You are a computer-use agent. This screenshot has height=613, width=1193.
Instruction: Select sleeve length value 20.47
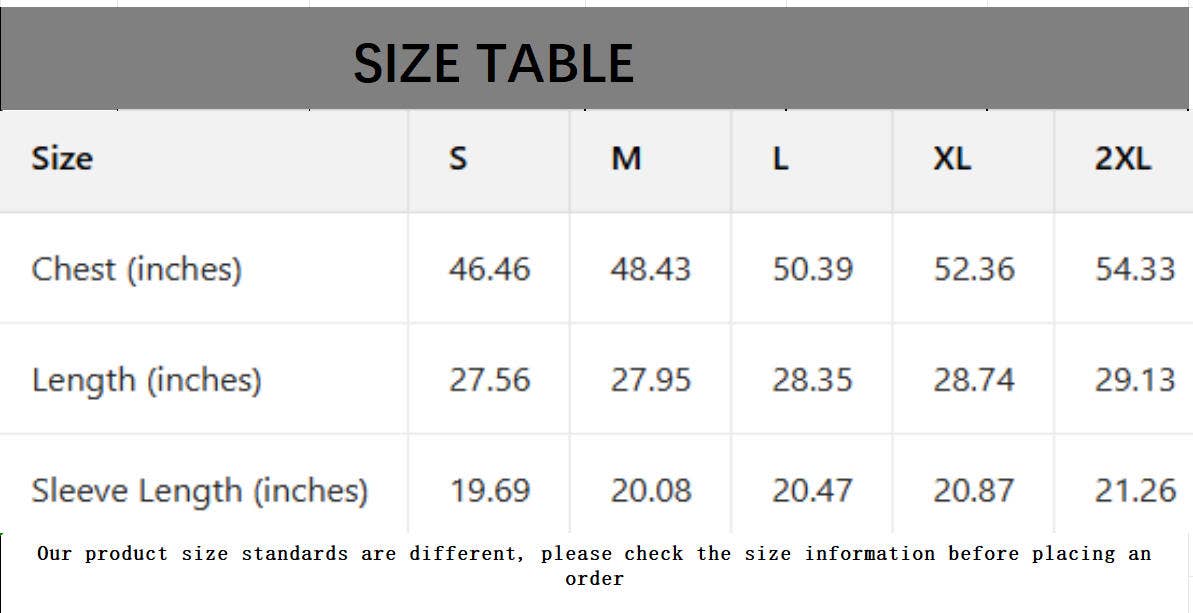(x=812, y=491)
